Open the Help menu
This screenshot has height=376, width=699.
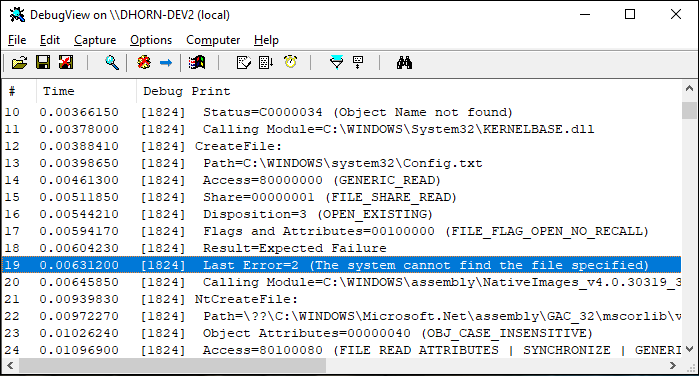pos(266,40)
